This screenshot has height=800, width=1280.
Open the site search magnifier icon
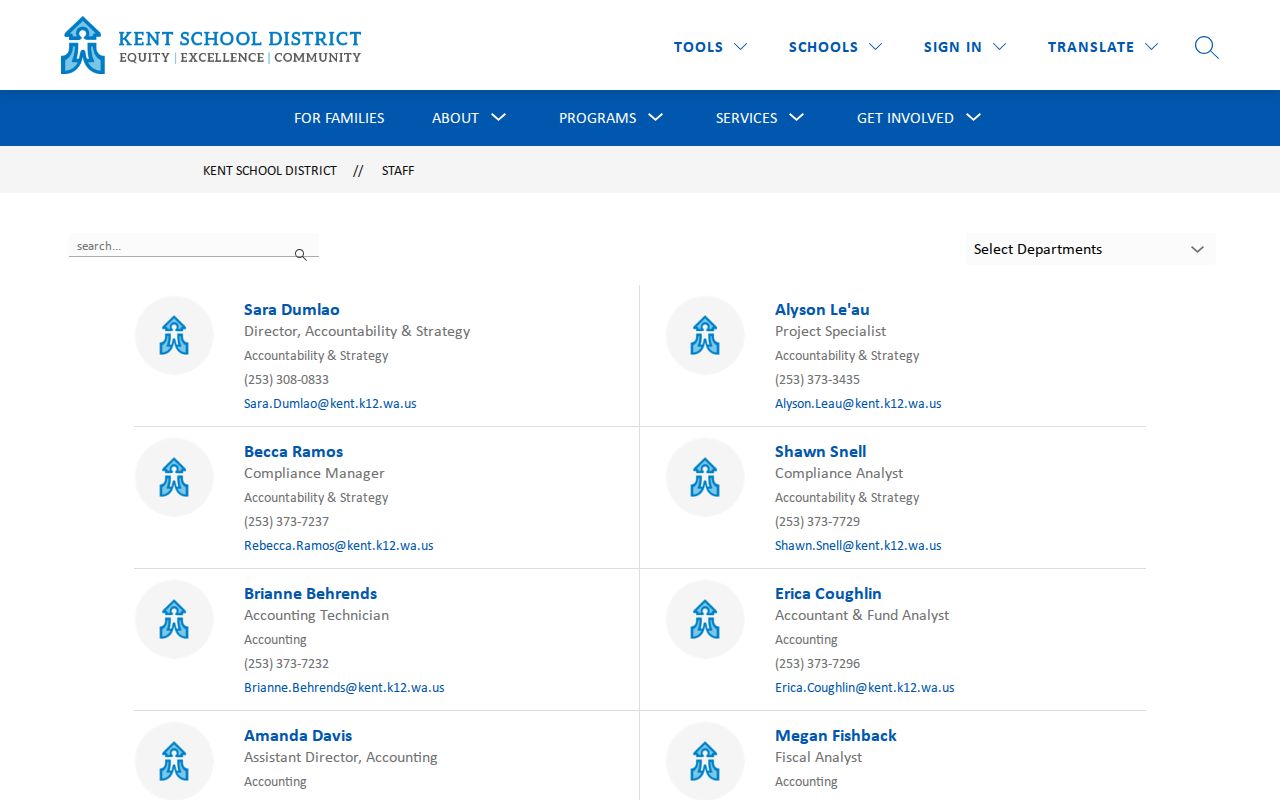pyautogui.click(x=1207, y=47)
